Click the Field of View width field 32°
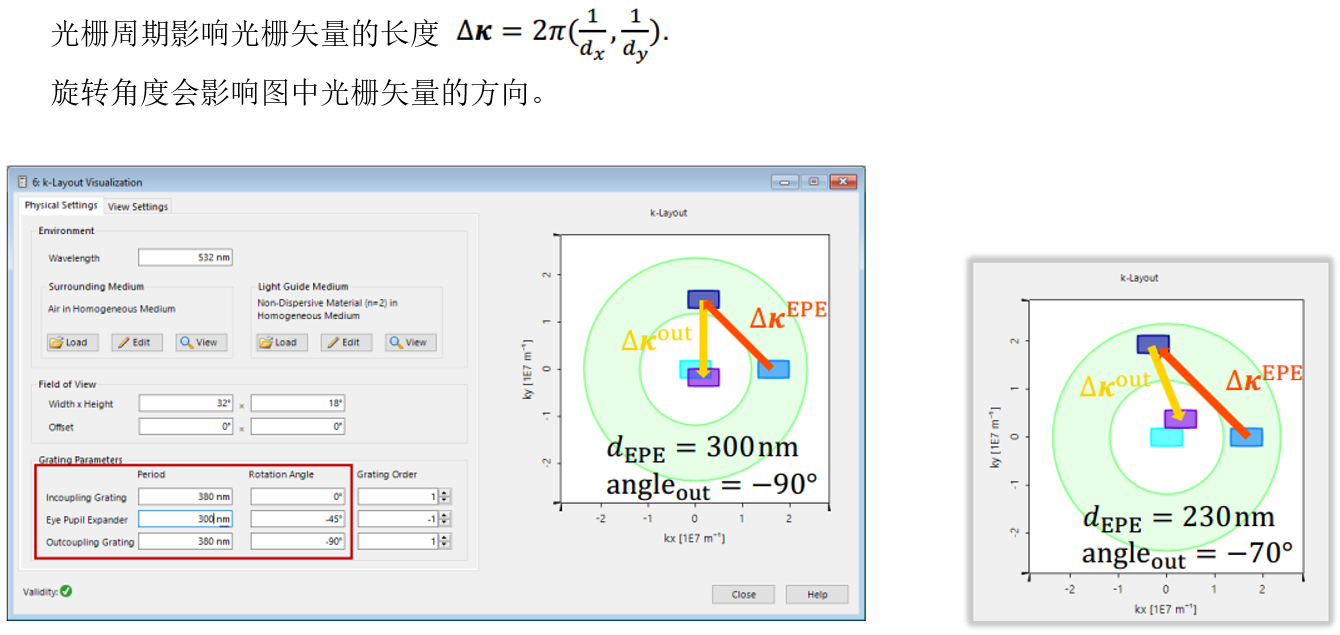The height and width of the screenshot is (635, 1340). click(185, 404)
